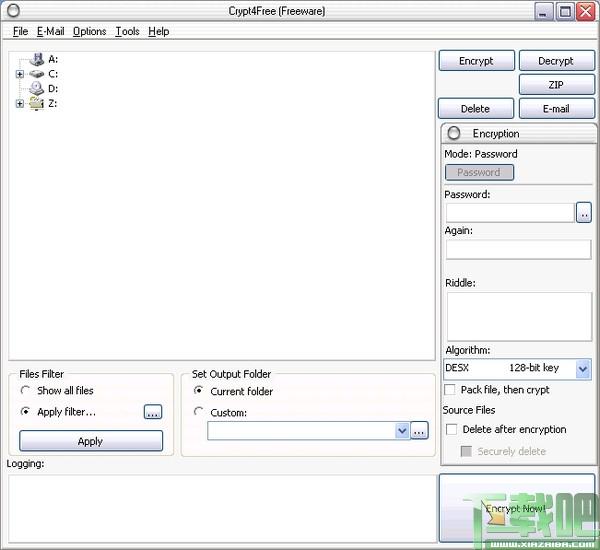Maximize the Crypt4Free window
600x550 pixels.
click(x=565, y=11)
